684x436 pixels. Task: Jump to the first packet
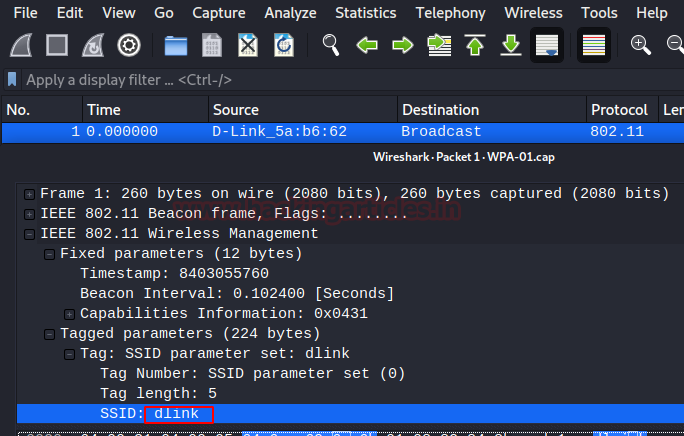tap(475, 45)
